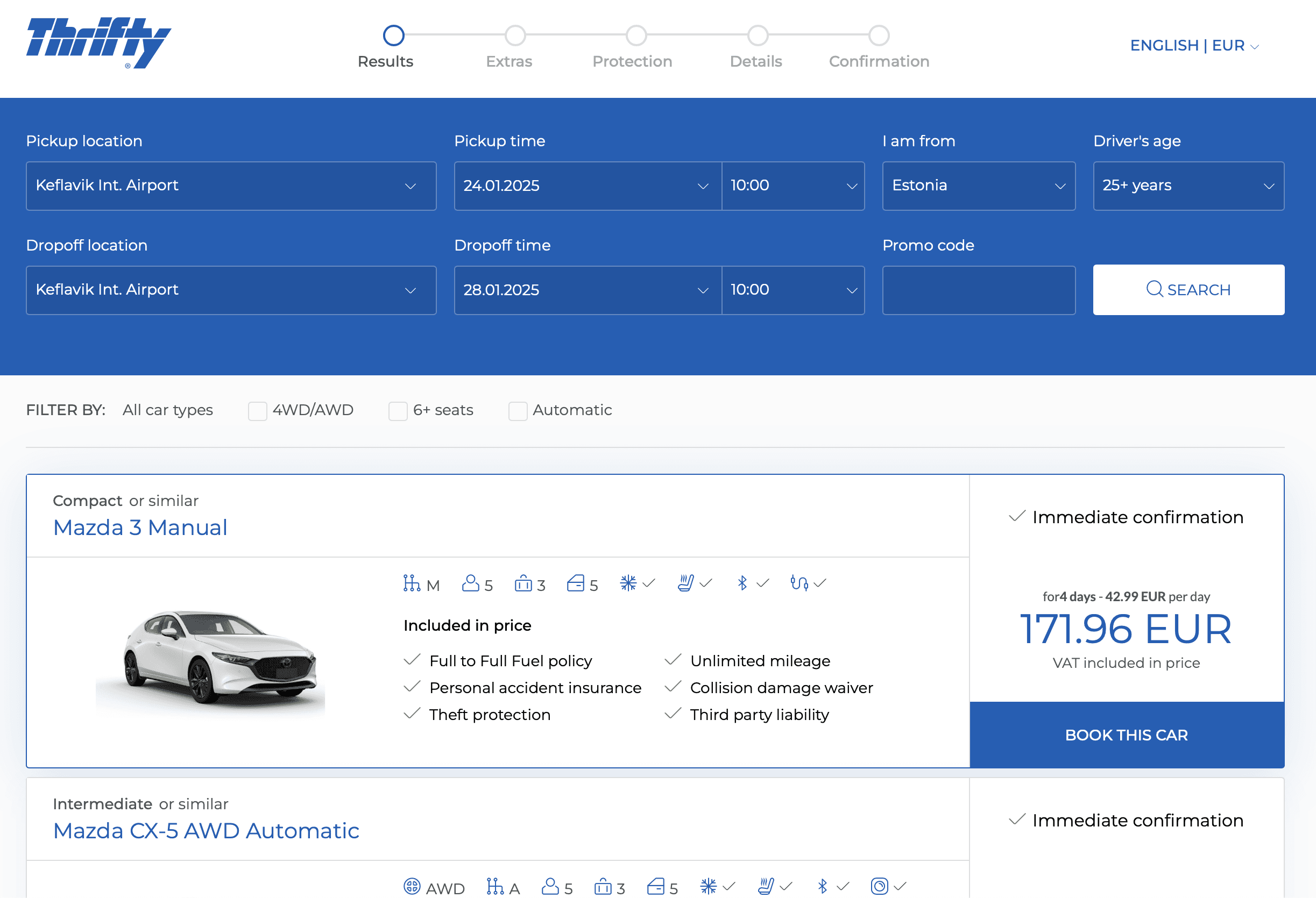Tick the 6+ seats filter checkbox

coord(398,411)
